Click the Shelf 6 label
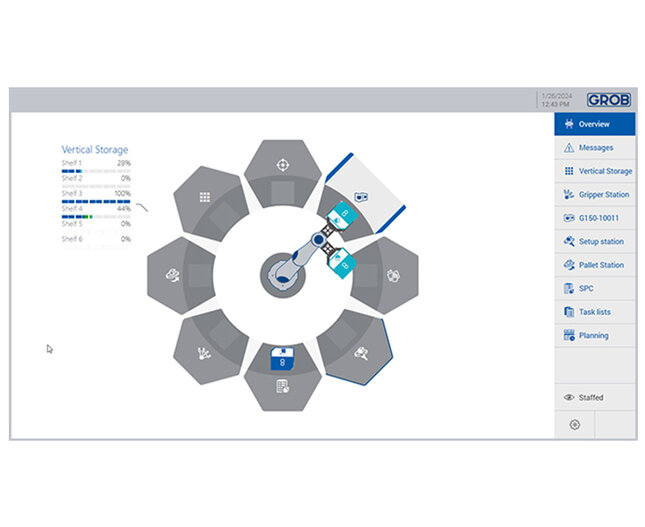 click(72, 239)
